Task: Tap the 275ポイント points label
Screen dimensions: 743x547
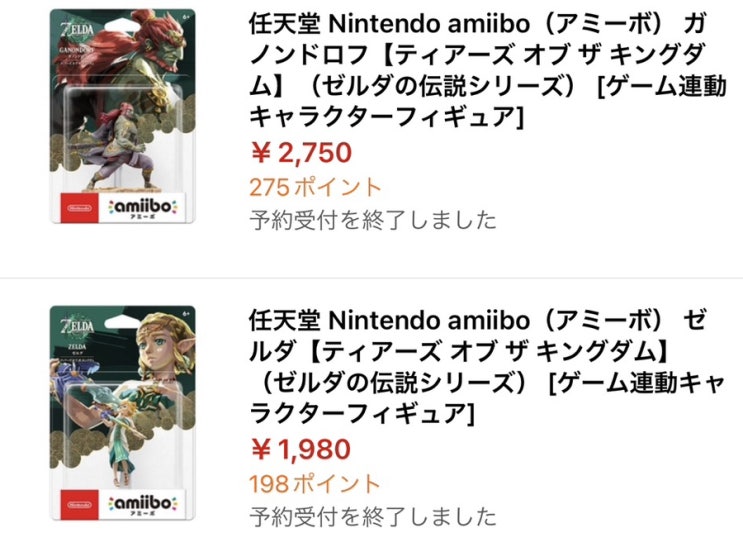Action: (314, 186)
